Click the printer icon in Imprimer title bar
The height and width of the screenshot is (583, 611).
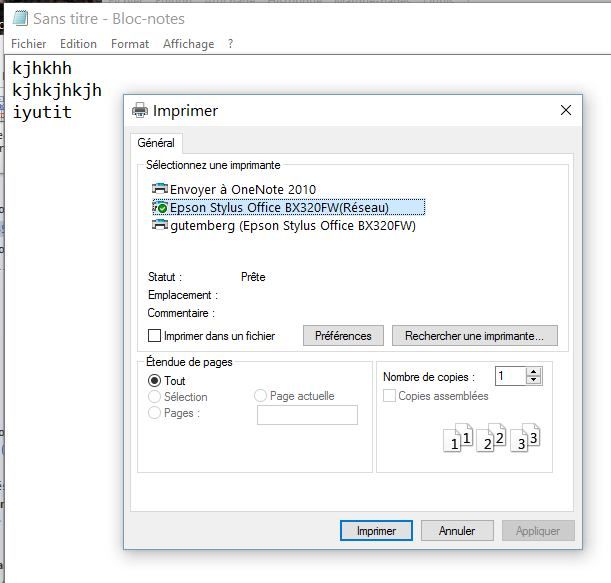[x=140, y=111]
